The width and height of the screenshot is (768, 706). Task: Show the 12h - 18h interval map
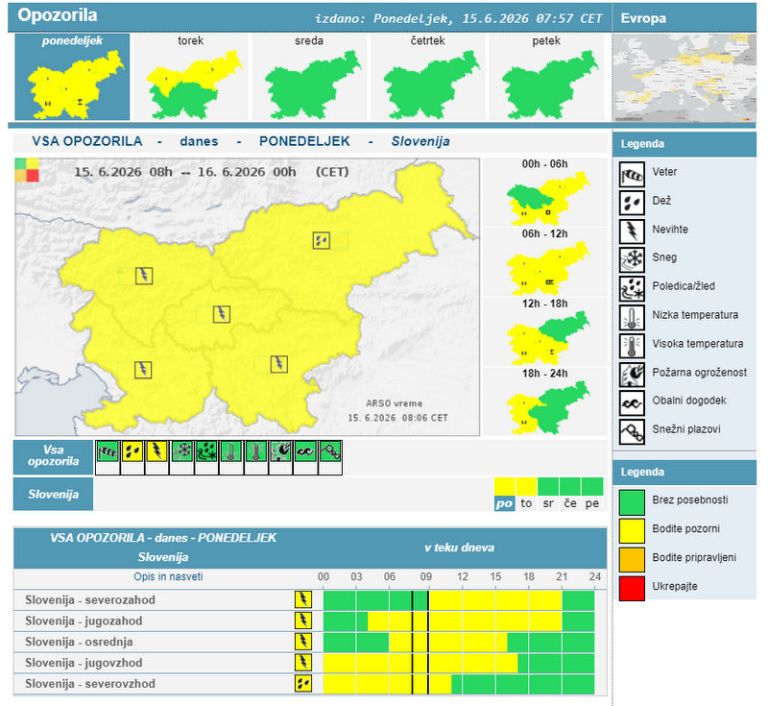pyautogui.click(x=545, y=332)
